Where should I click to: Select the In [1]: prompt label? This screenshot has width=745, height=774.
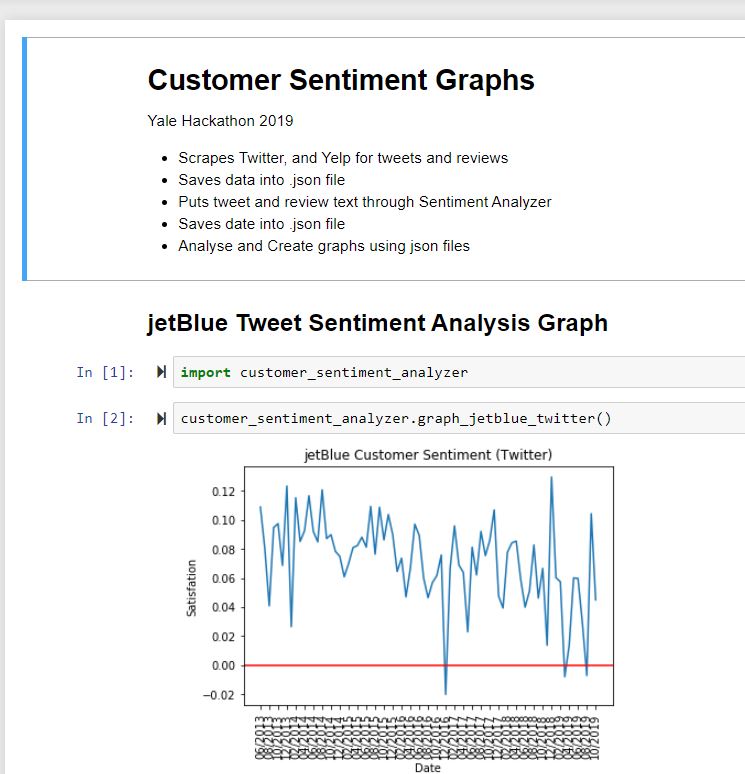point(105,372)
